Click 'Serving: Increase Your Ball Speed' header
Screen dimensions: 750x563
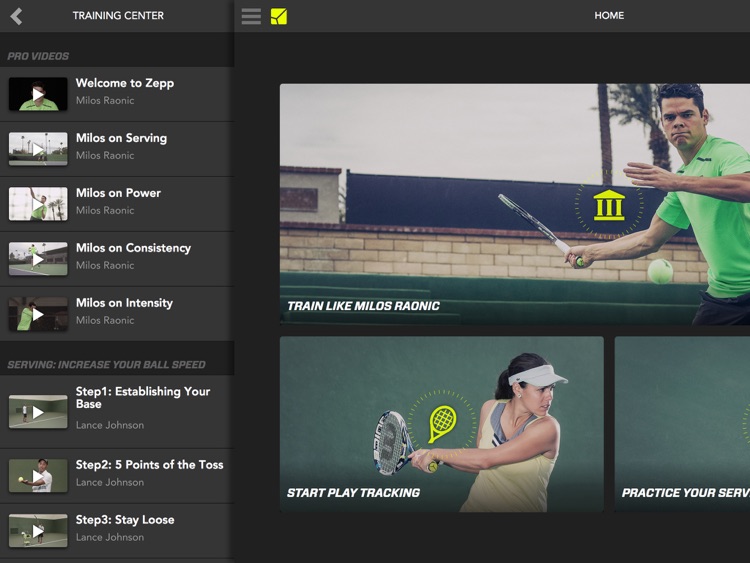[x=106, y=365]
